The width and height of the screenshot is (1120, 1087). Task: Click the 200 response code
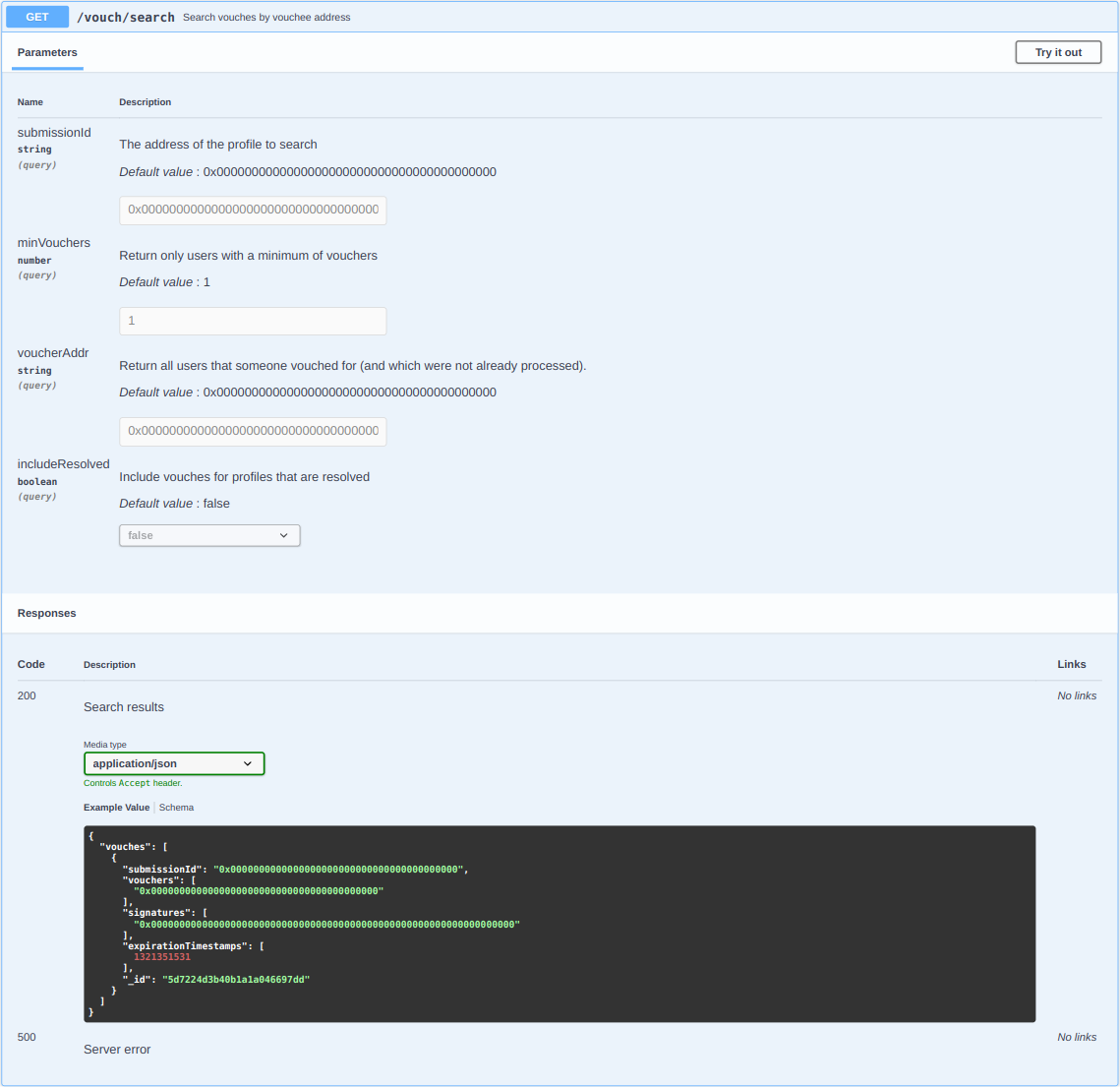27,695
